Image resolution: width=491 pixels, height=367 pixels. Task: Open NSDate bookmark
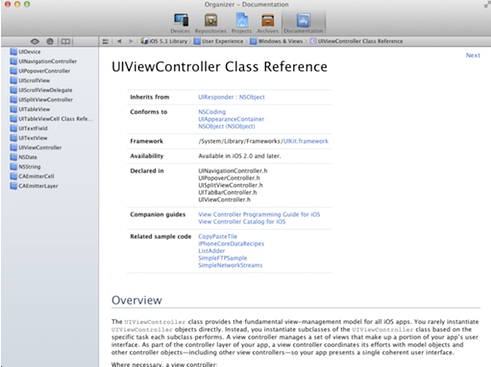24,157
